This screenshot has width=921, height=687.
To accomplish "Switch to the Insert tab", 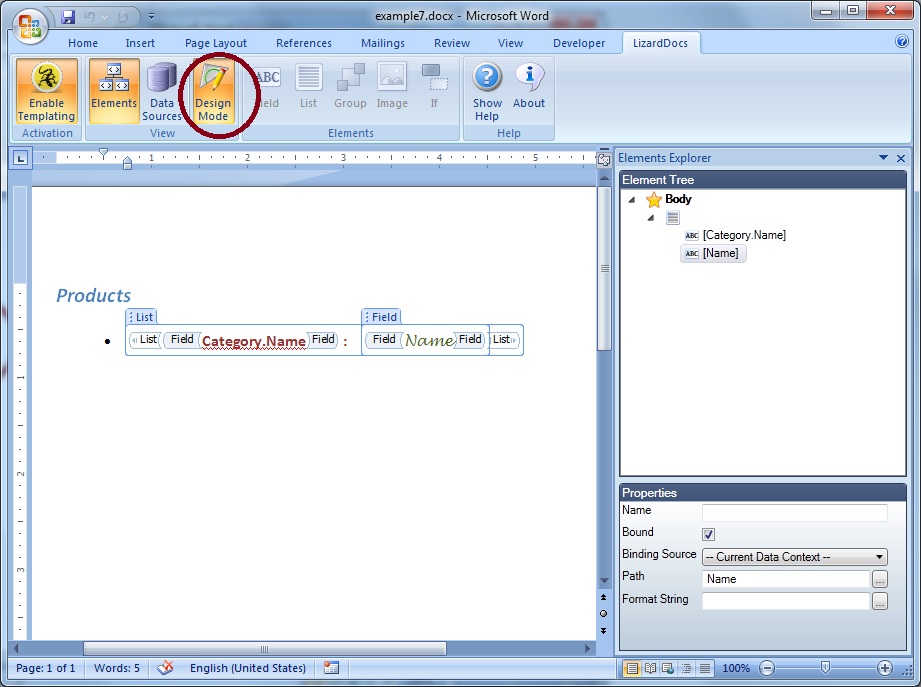I will [140, 43].
